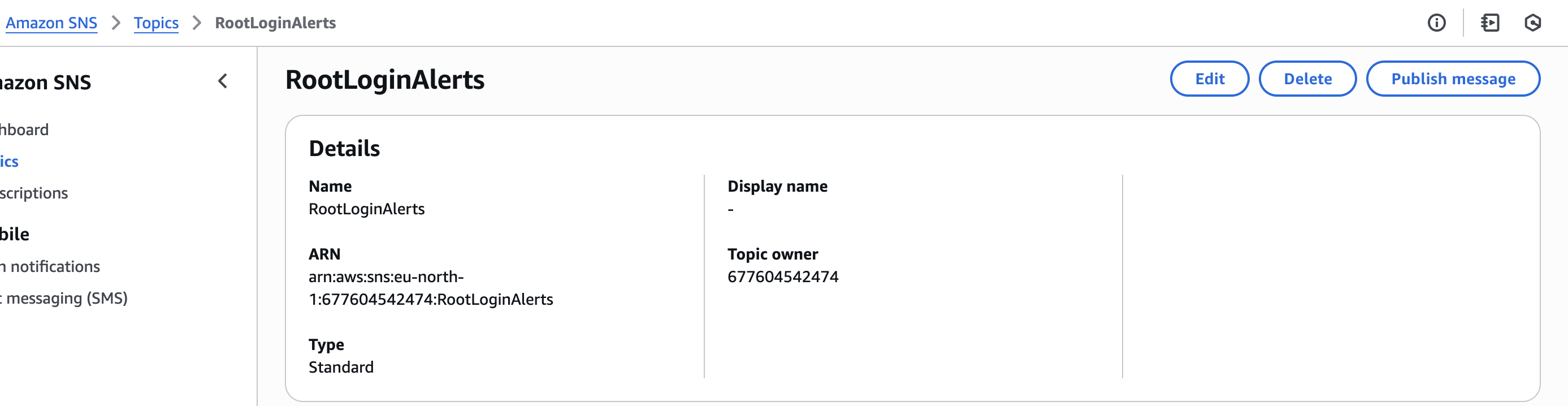Open Dashboard in the side navigation
The width and height of the screenshot is (1568, 406).
point(24,129)
